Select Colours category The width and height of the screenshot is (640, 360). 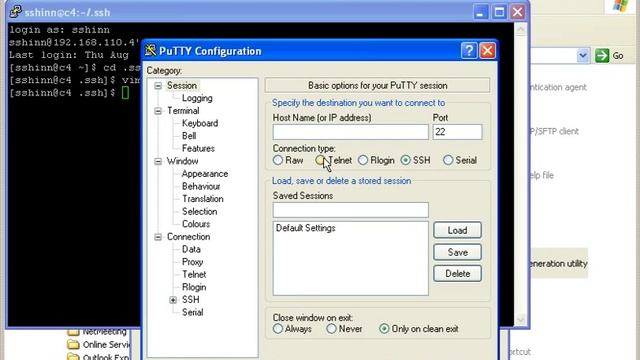tap(196, 224)
